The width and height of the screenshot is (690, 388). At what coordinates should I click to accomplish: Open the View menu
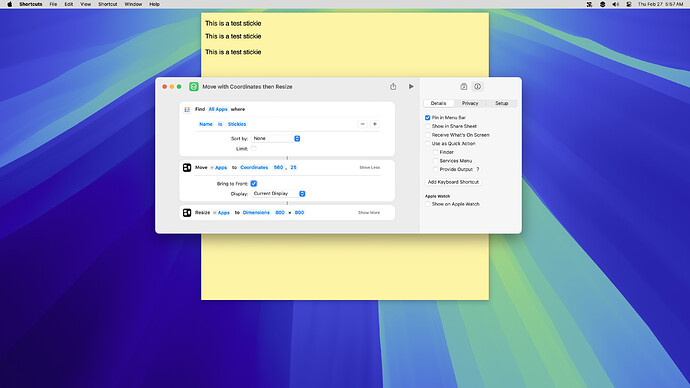coord(85,4)
